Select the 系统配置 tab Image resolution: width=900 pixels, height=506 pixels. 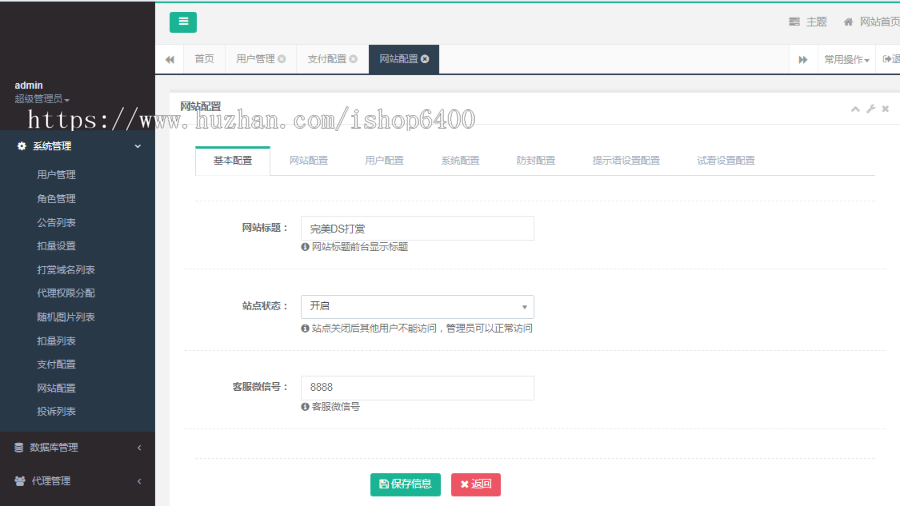pos(460,161)
